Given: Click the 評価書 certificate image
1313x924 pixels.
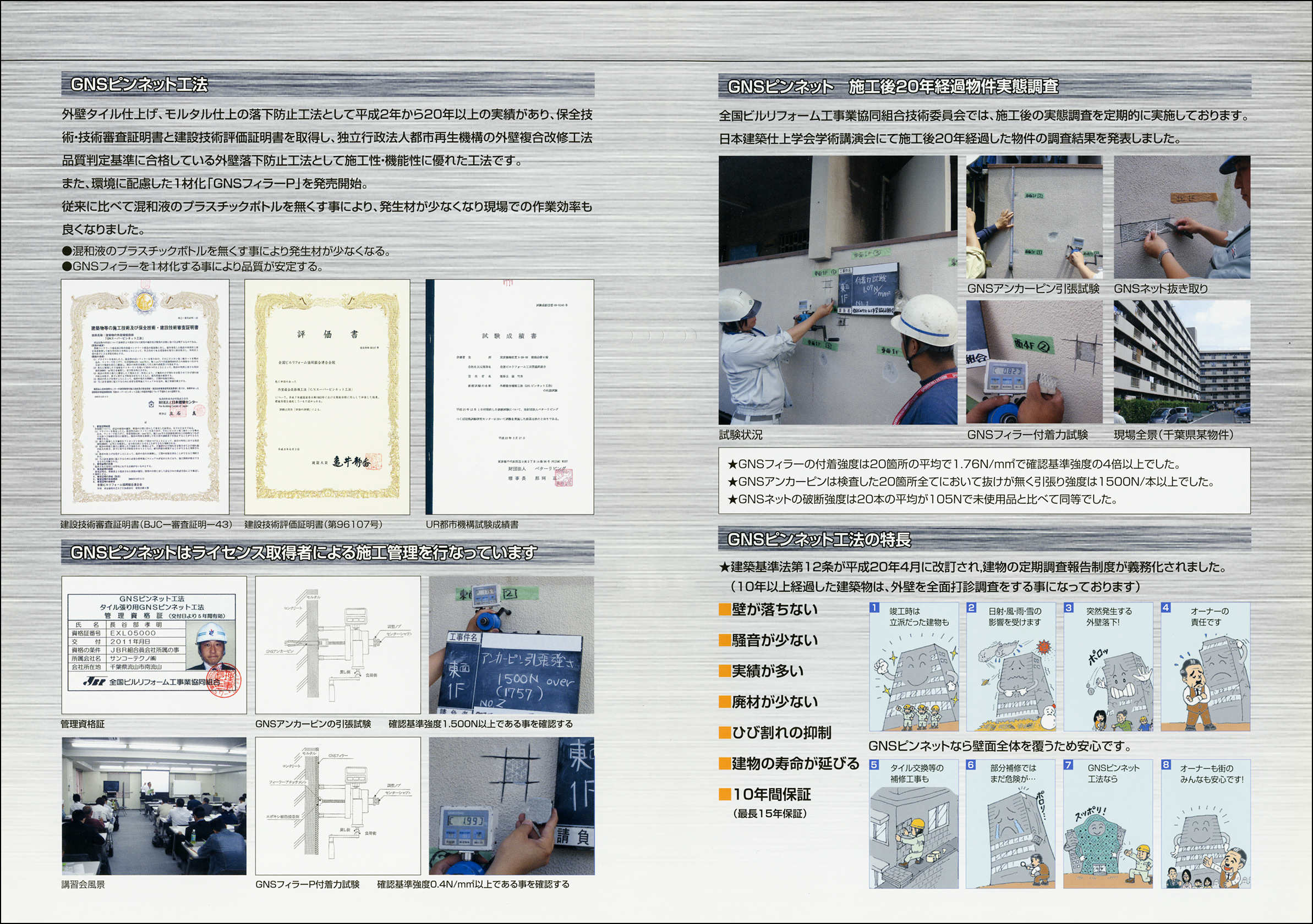Looking at the screenshot, I should (327, 397).
